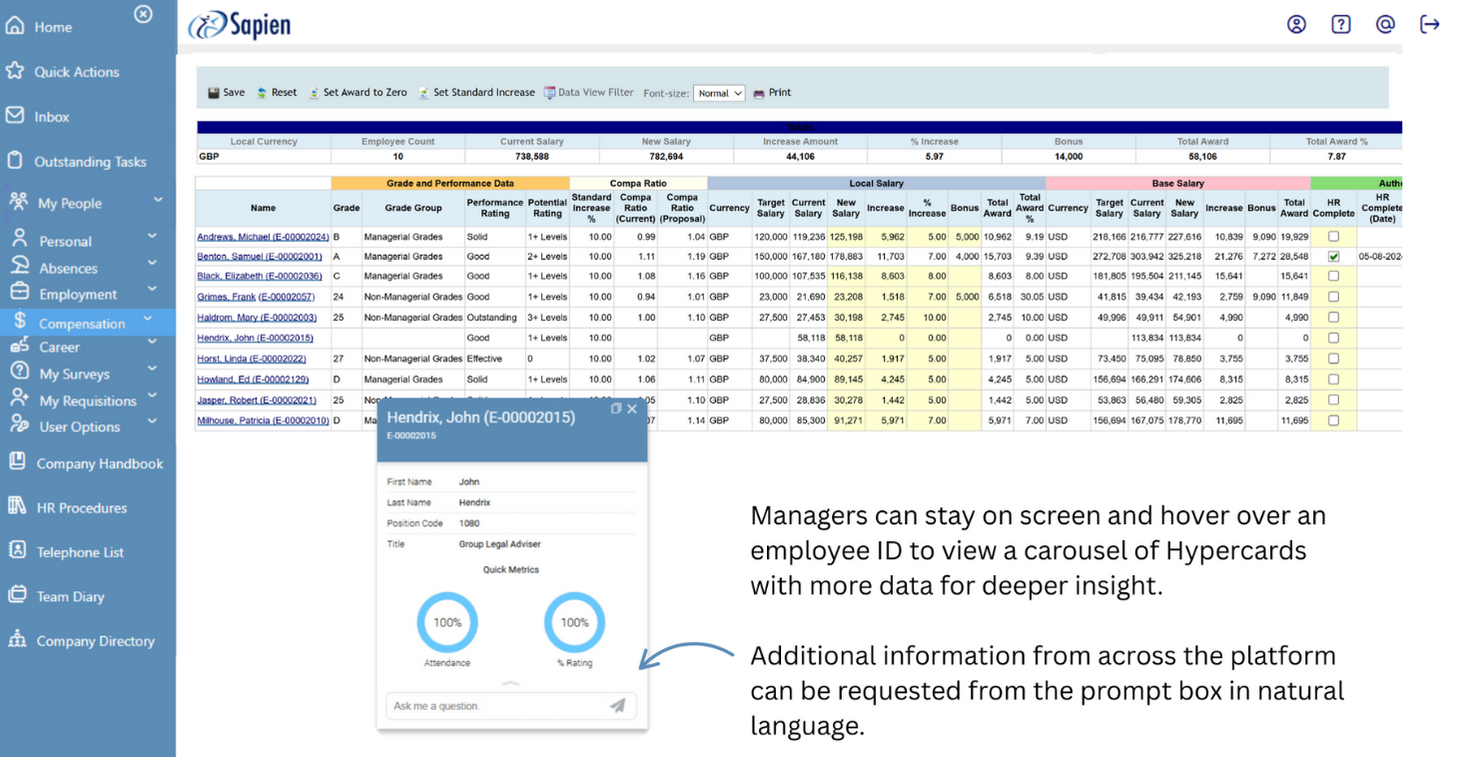Close the sidebar with the X icon

(143, 14)
